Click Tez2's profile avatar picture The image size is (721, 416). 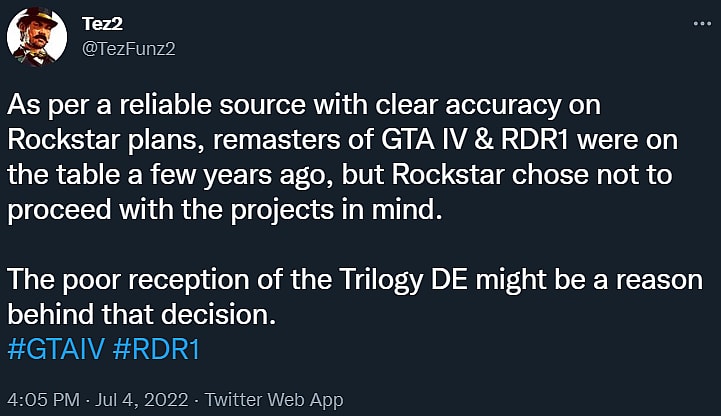click(32, 38)
